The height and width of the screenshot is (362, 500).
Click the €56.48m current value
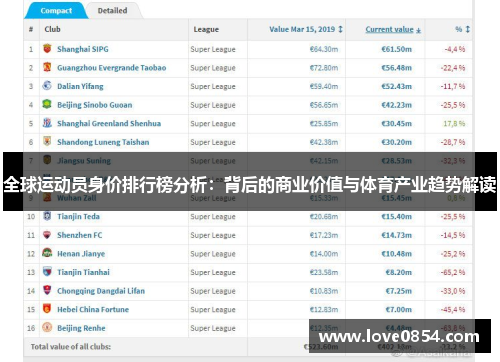[x=396, y=68]
